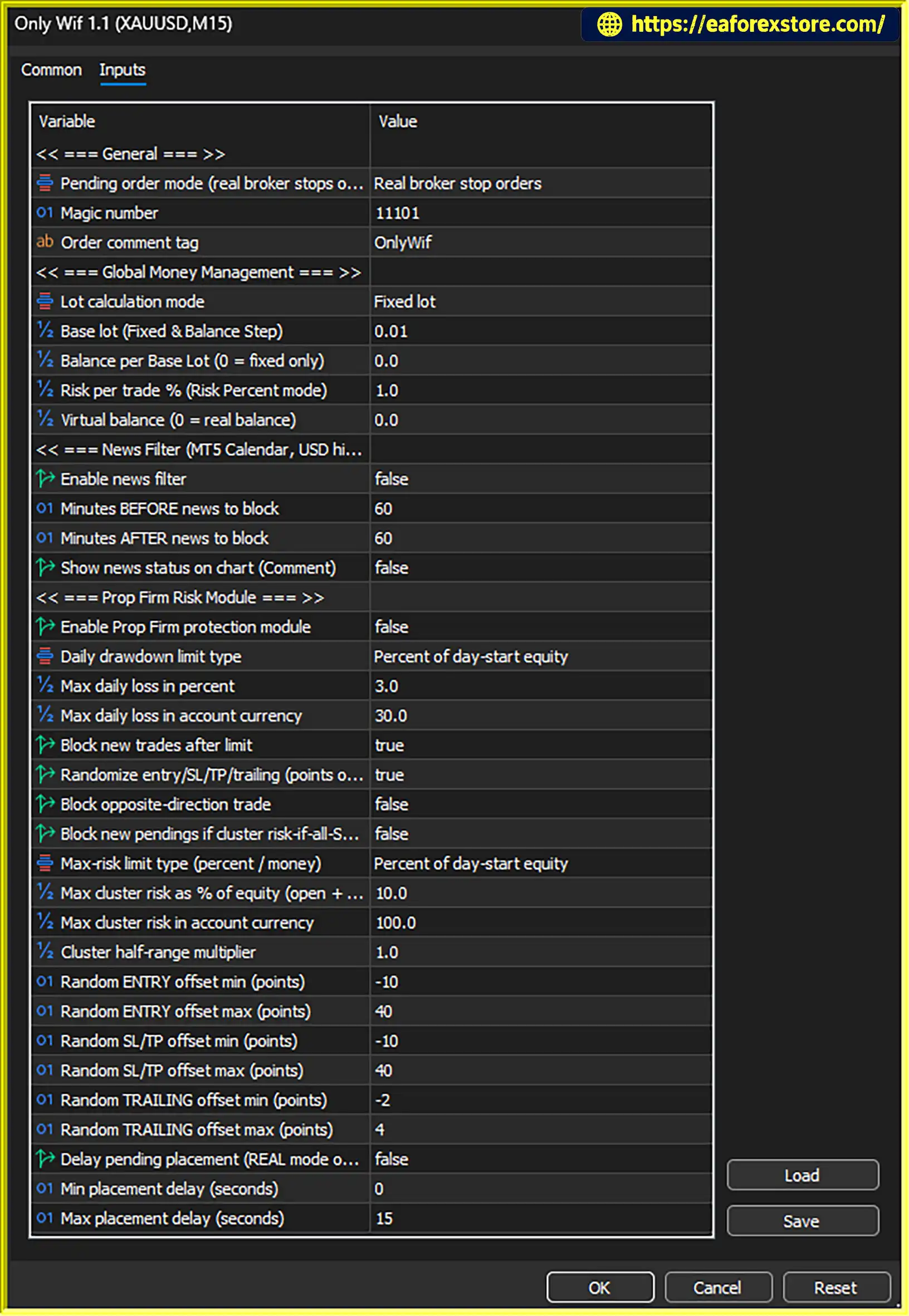Click the double icon beside Virtual balance
The height and width of the screenshot is (1316, 909).
click(x=45, y=420)
